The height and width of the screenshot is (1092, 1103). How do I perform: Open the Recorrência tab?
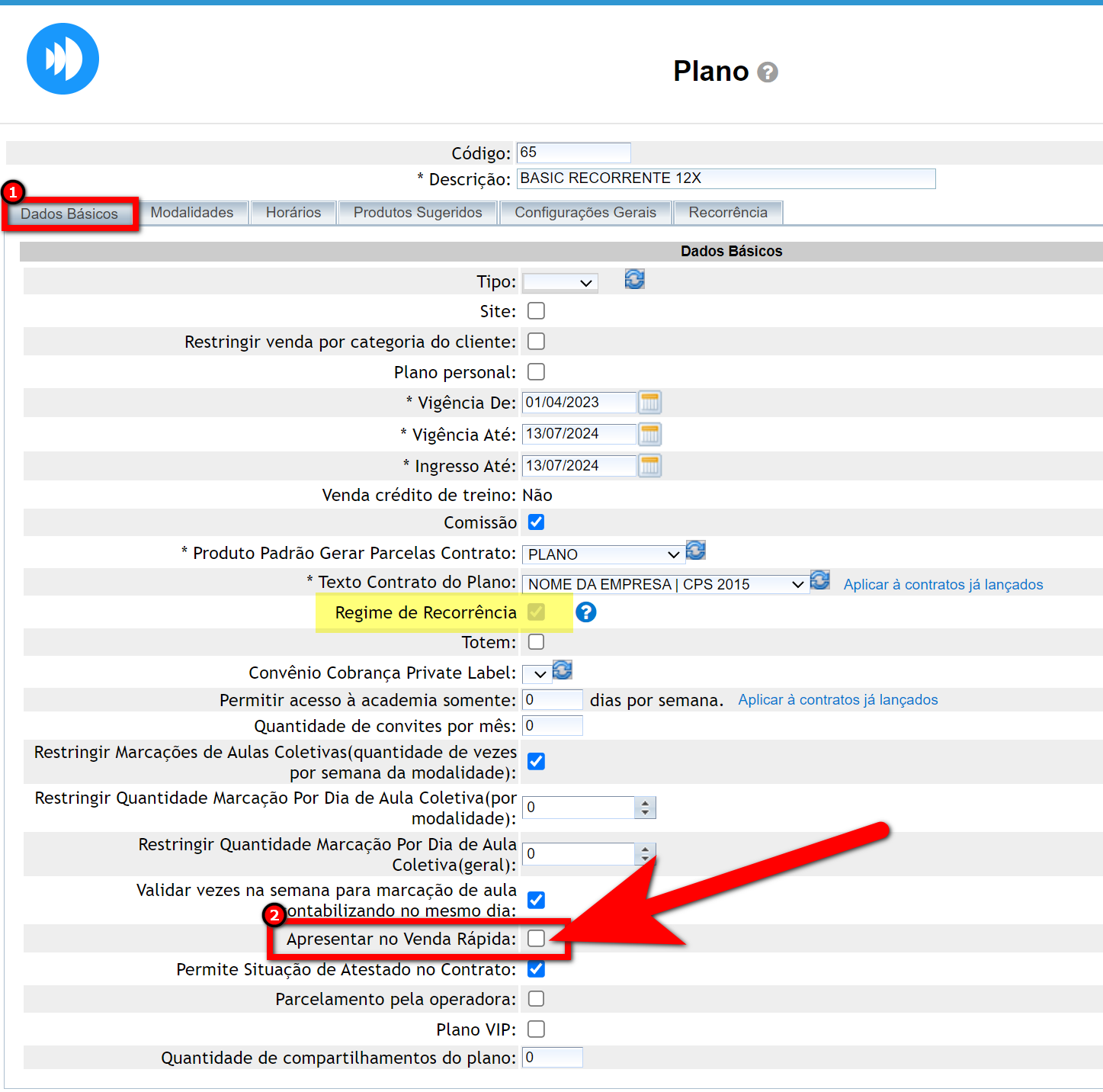point(727,213)
